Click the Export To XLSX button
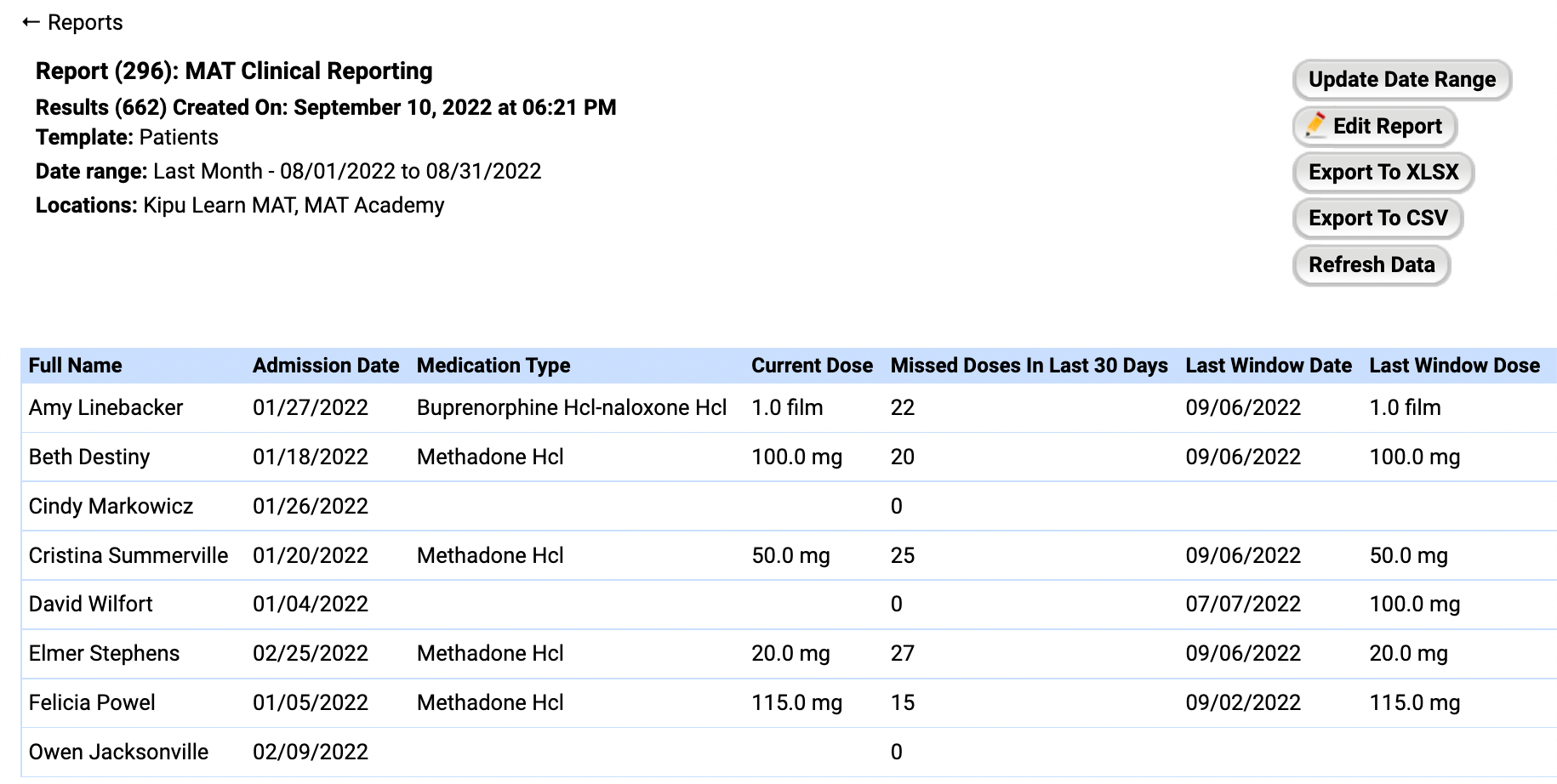The height and width of the screenshot is (784, 1557). point(1383,172)
